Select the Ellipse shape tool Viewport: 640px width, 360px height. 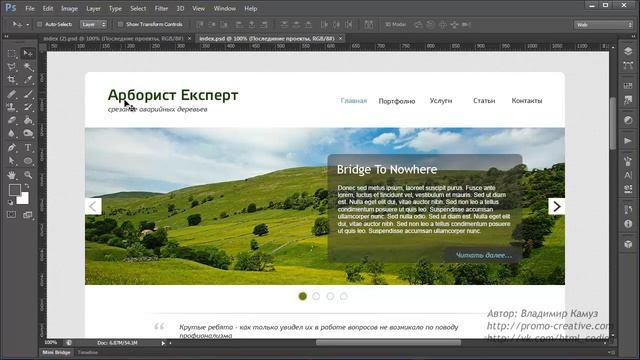(x=28, y=161)
